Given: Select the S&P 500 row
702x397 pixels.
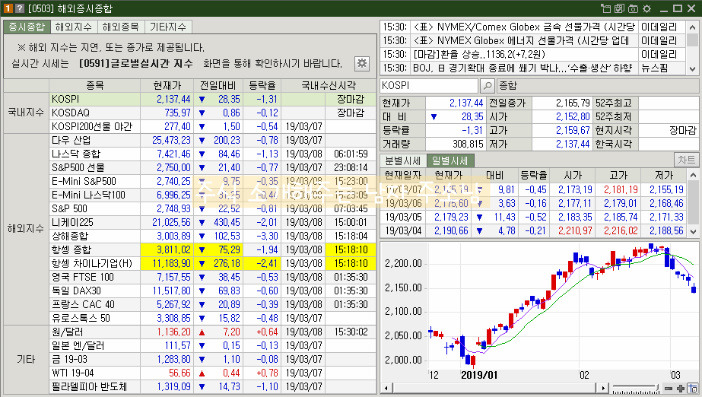Looking at the screenshot, I should point(213,209).
